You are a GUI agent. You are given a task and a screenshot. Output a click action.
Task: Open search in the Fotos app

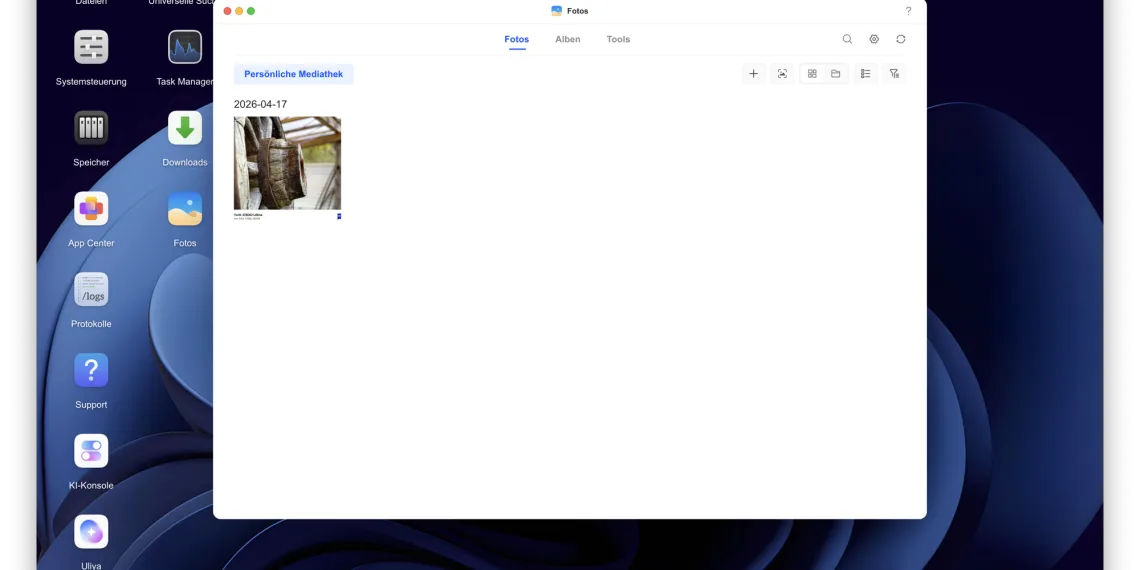tap(847, 39)
